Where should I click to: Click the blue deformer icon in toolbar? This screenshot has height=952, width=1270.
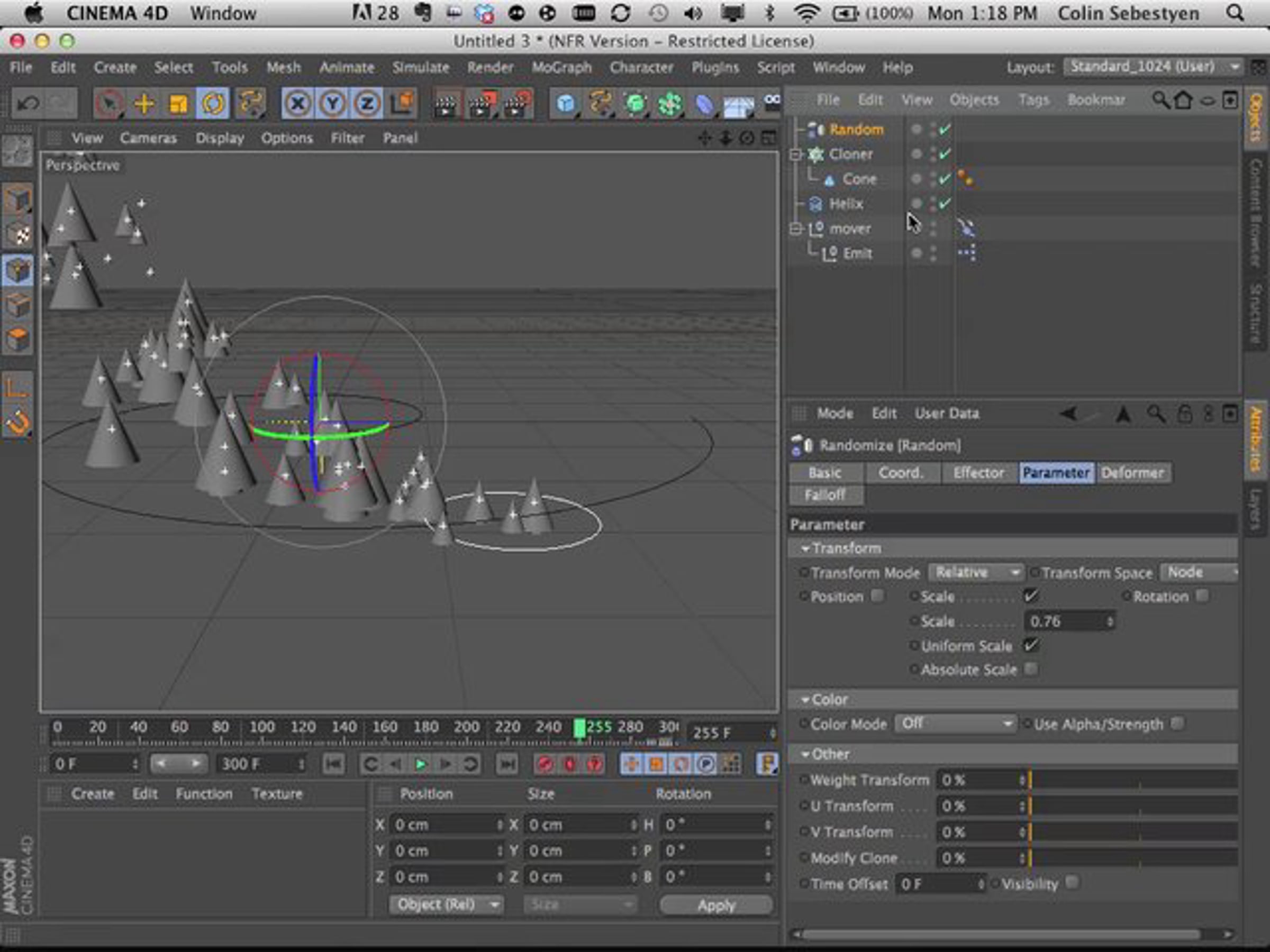pos(704,104)
